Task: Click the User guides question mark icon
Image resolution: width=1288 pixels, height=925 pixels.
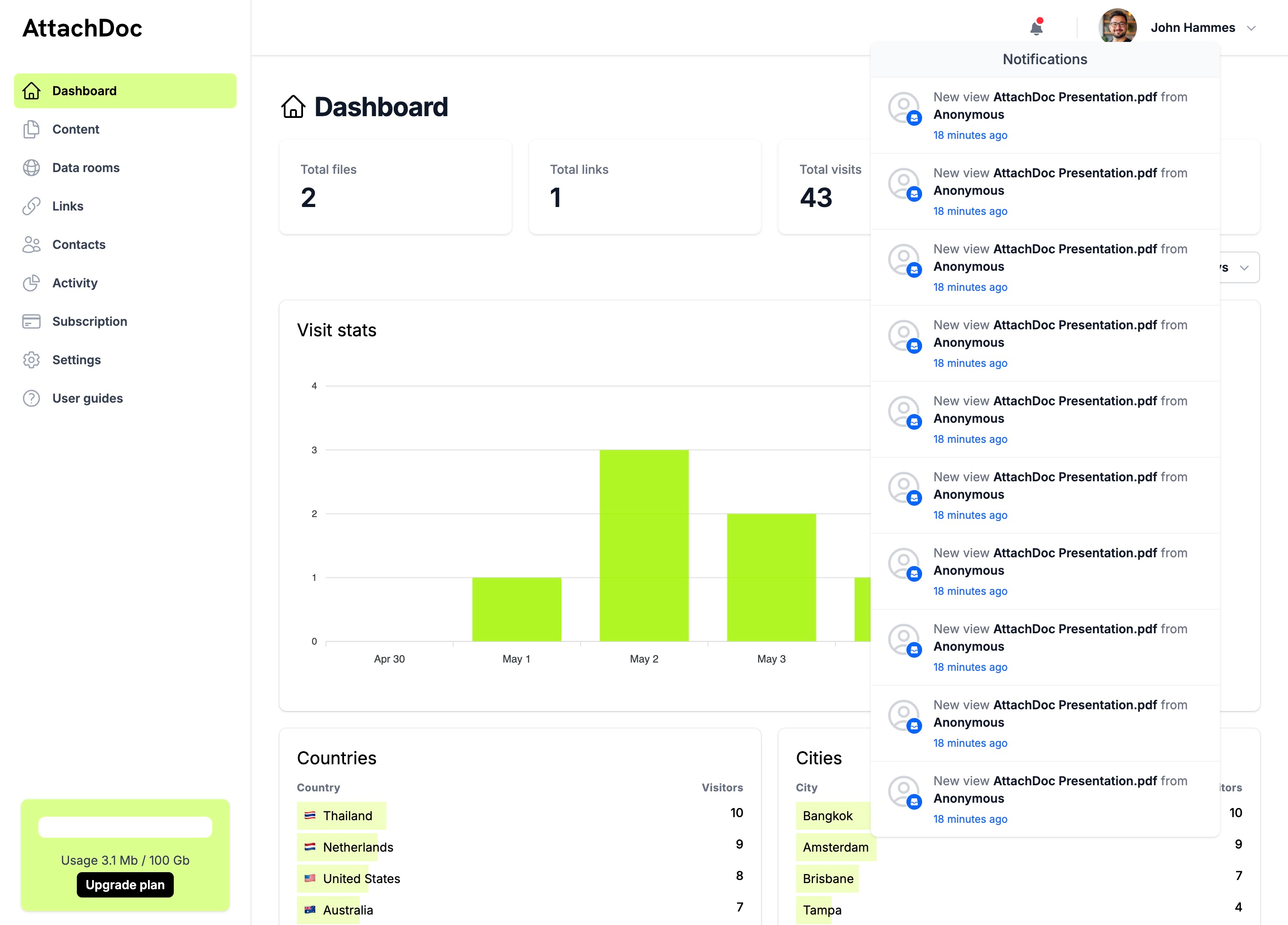Action: pos(31,398)
